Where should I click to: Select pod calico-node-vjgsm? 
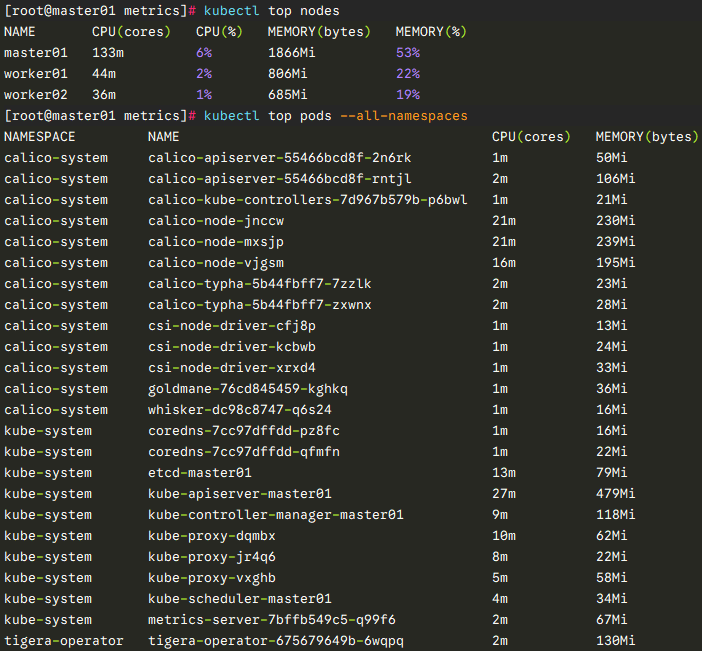tap(216, 263)
